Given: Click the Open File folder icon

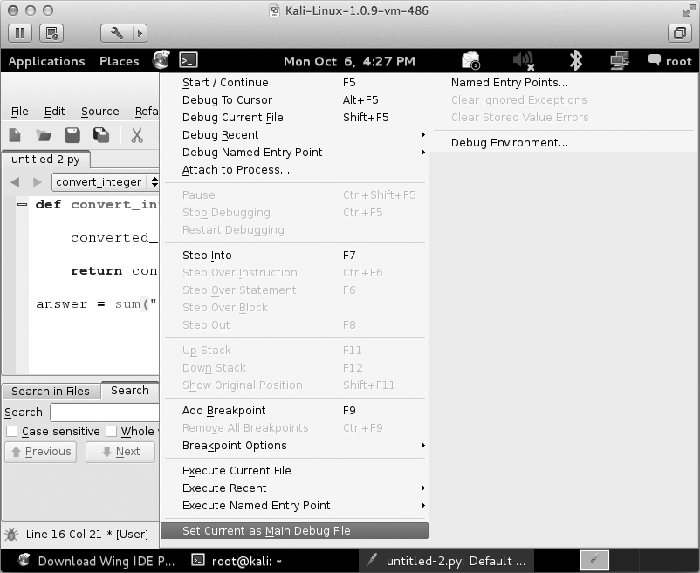Looking at the screenshot, I should [44, 135].
